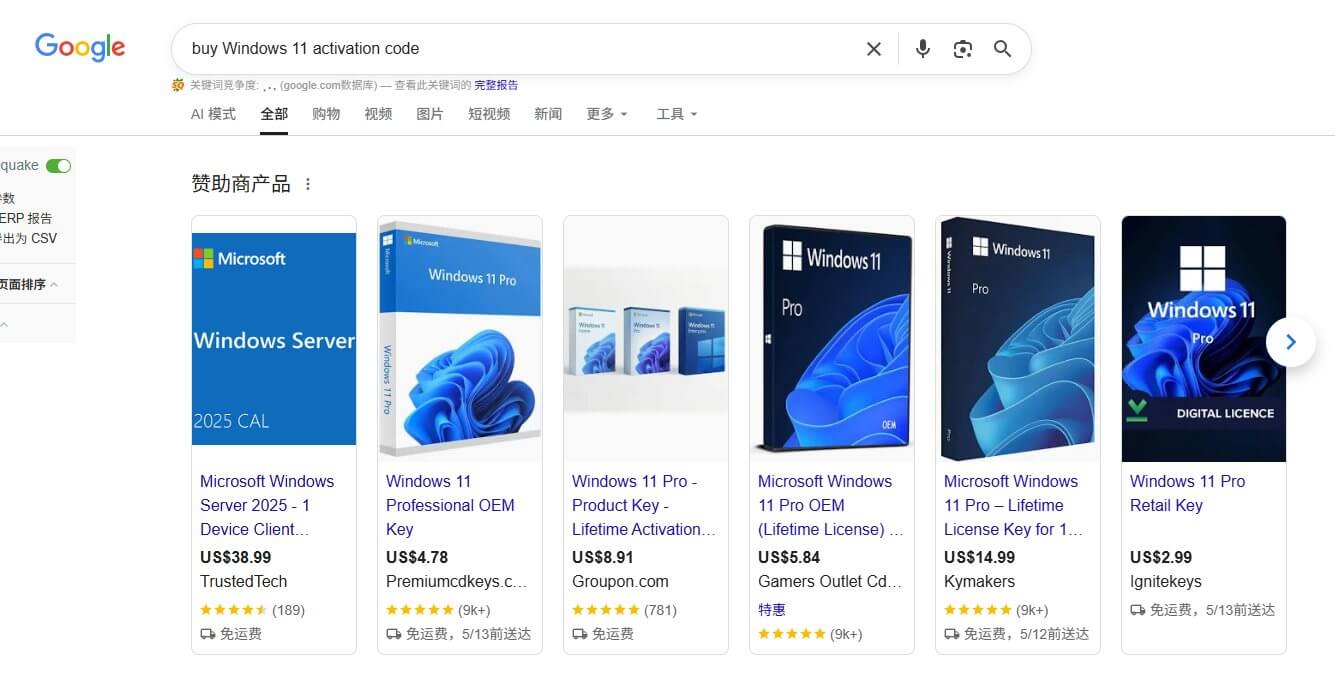Click the (781) rating for Groupon
Viewport: 1335px width, 680px height.
pos(624,609)
